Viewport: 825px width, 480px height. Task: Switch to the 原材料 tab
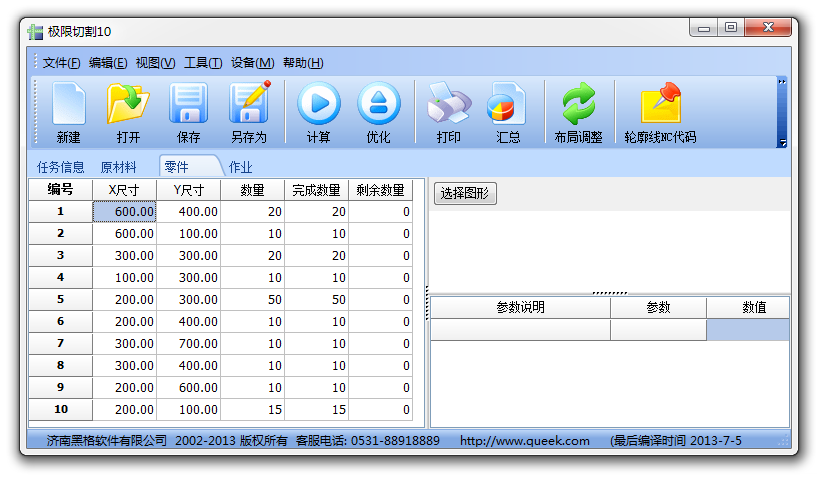(x=119, y=167)
